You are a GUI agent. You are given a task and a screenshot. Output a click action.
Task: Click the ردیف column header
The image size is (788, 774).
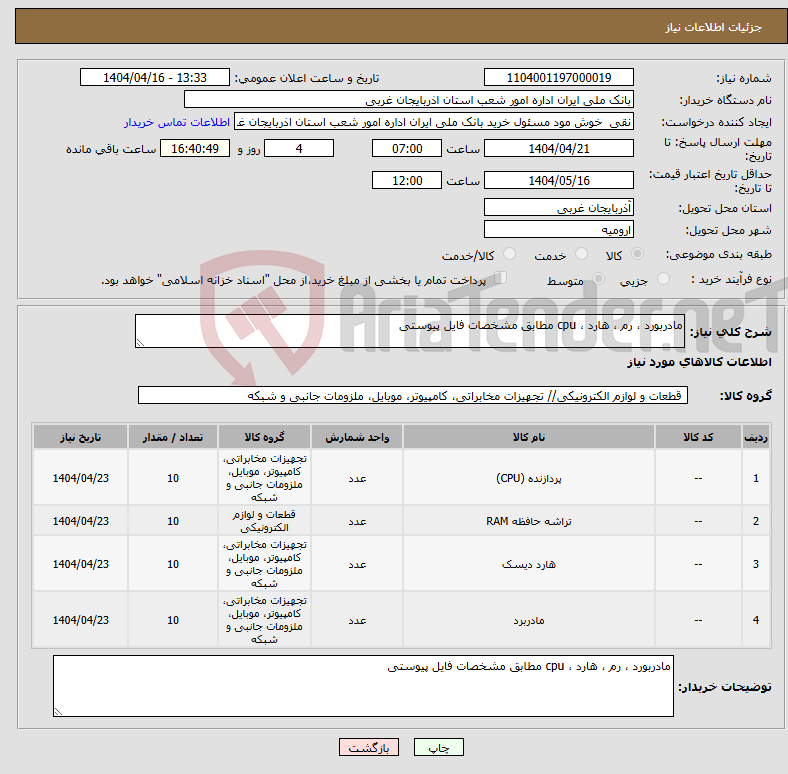pos(756,437)
